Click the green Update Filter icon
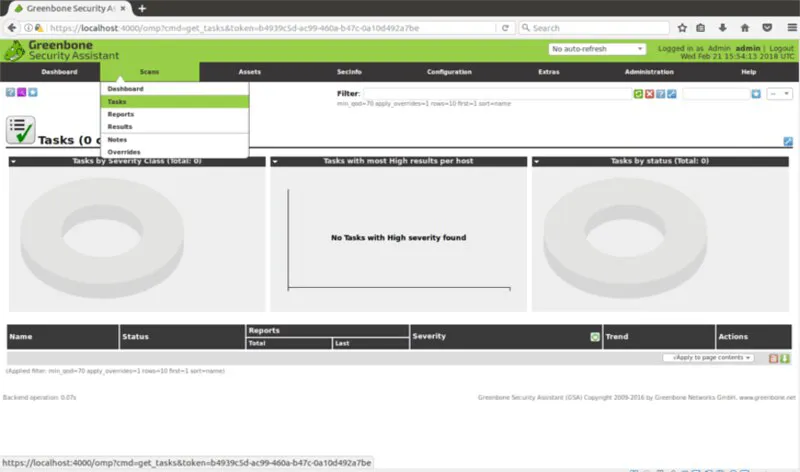This screenshot has height=472, width=800. (x=638, y=94)
